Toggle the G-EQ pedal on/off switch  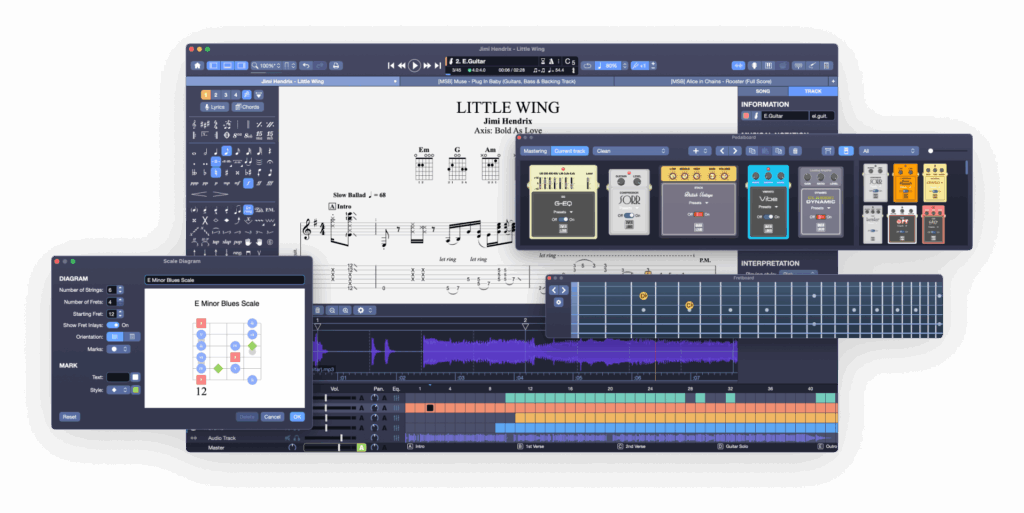pyautogui.click(x=562, y=220)
